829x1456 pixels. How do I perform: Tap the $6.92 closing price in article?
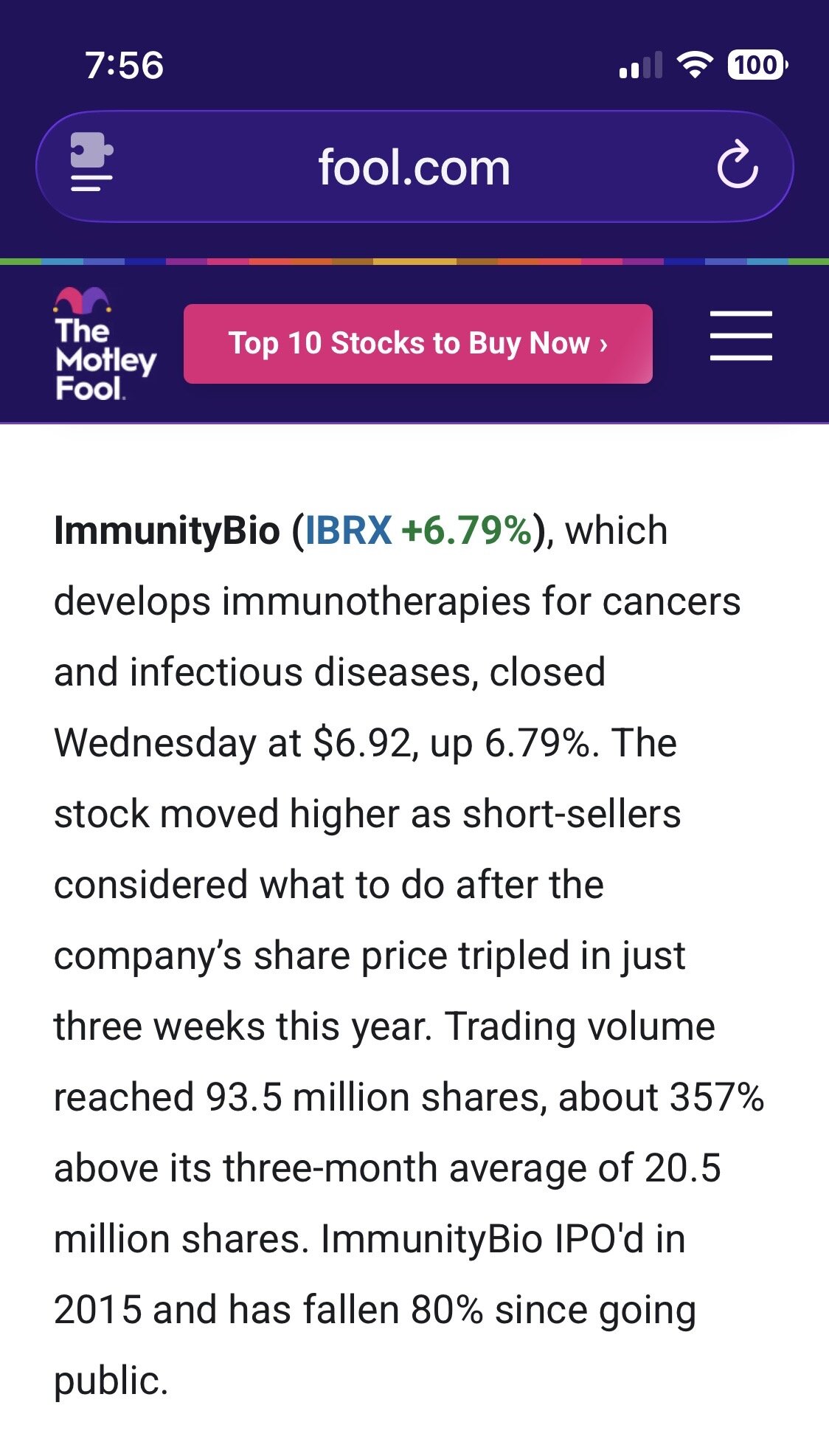click(x=361, y=743)
